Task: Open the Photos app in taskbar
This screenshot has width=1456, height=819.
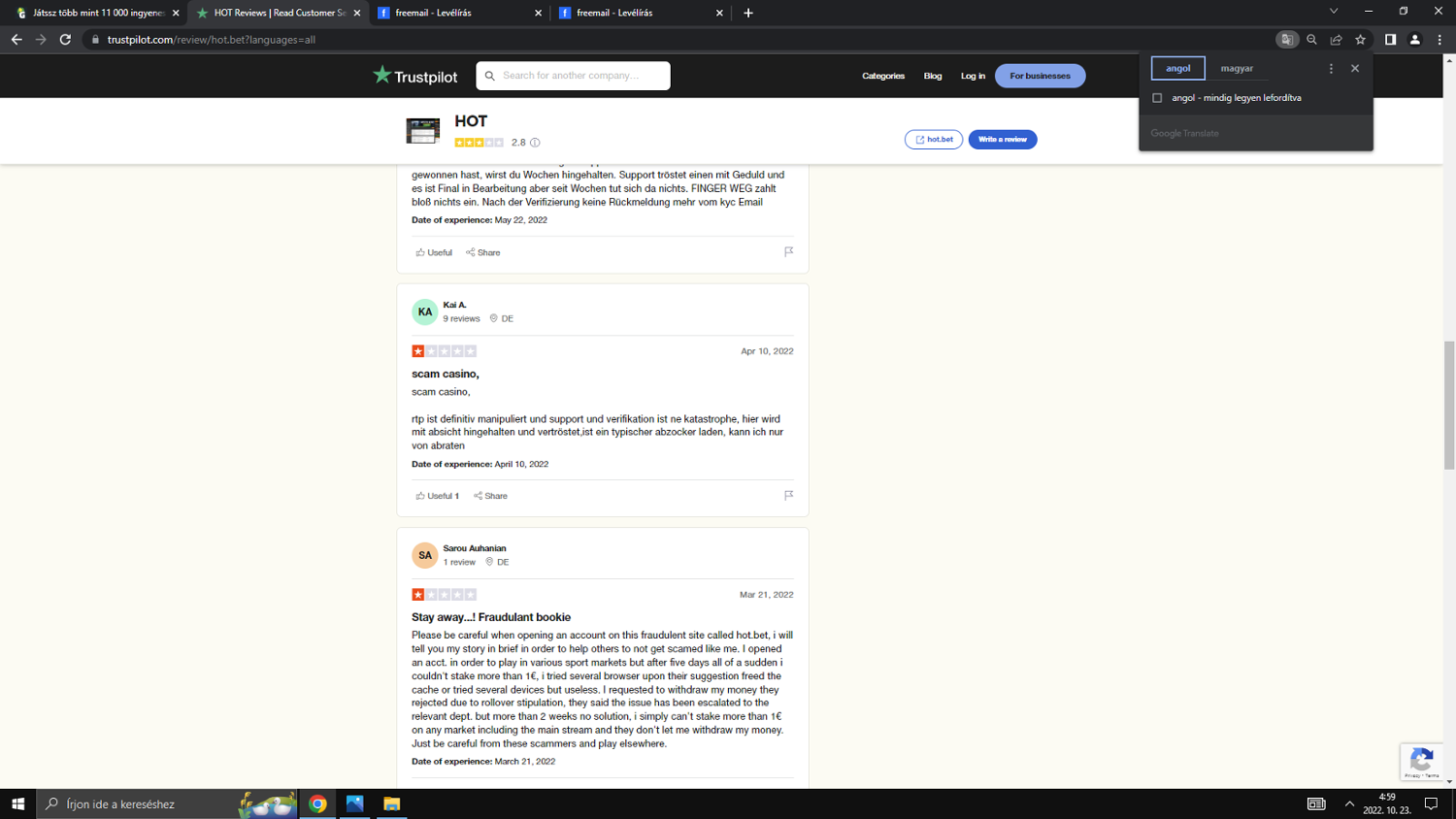Action: pyautogui.click(x=354, y=803)
